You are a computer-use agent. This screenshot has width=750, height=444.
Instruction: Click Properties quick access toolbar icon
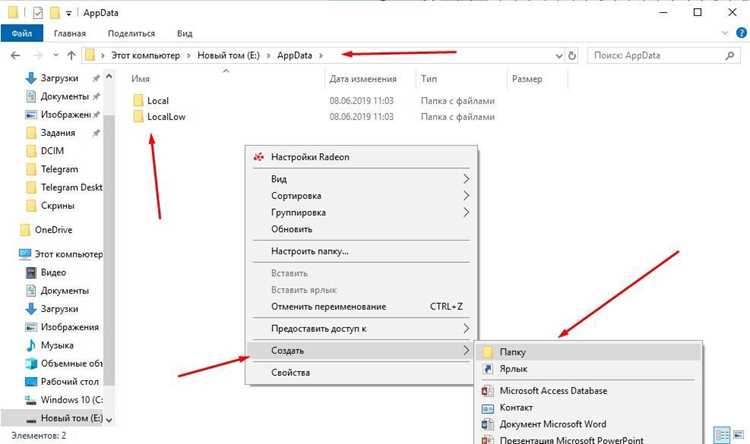[x=38, y=13]
